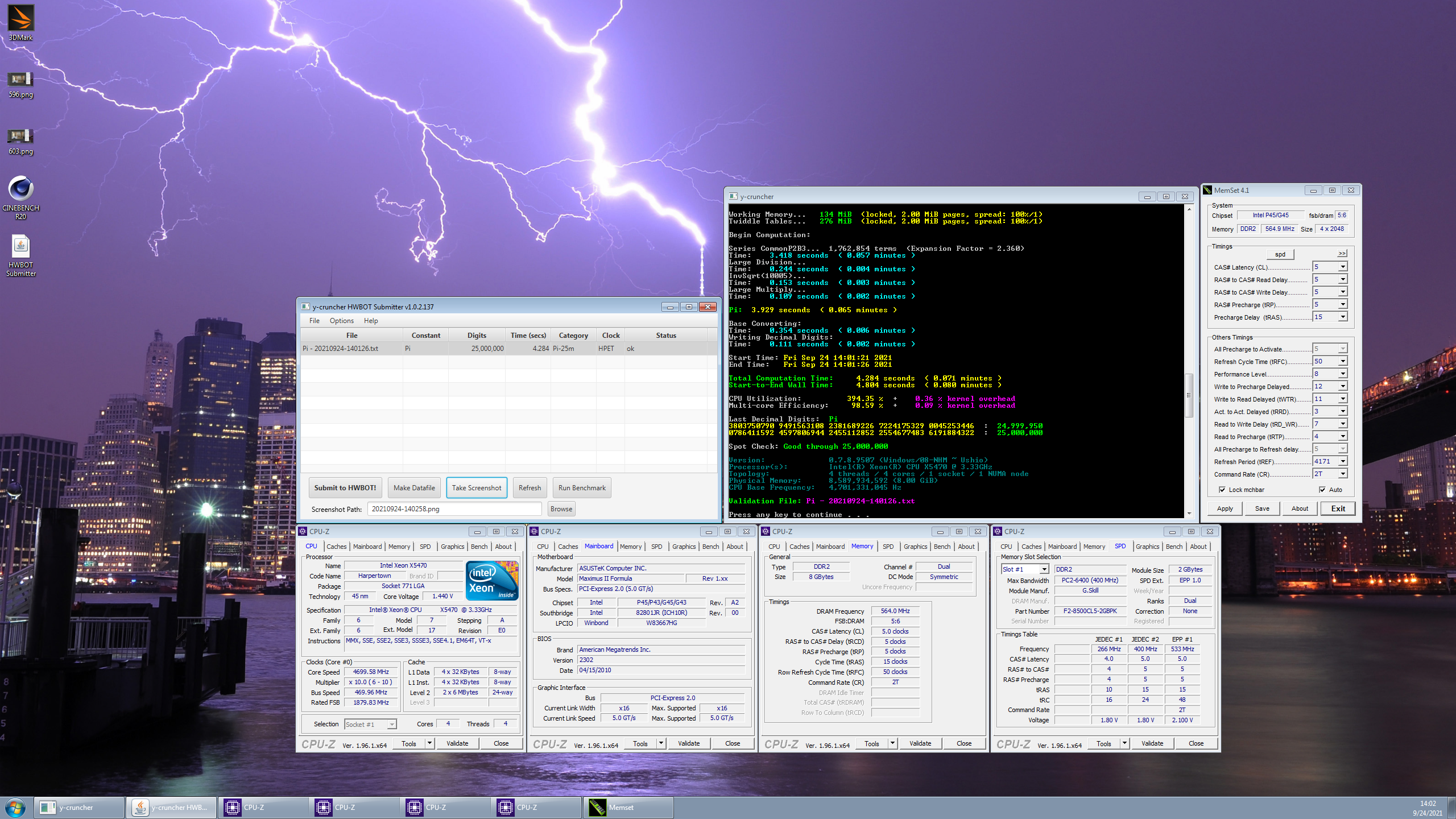
Task: Click Browse button next to screenshot path
Action: coord(561,509)
